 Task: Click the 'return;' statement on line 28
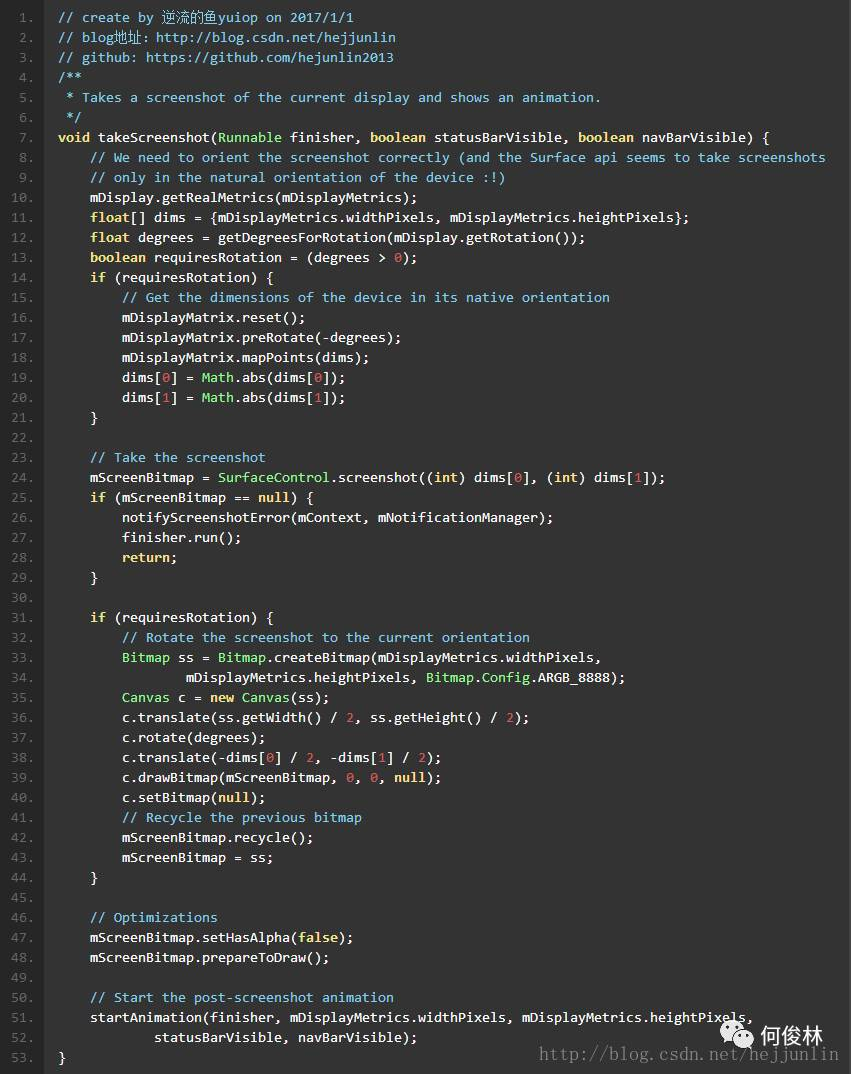[x=149, y=558]
